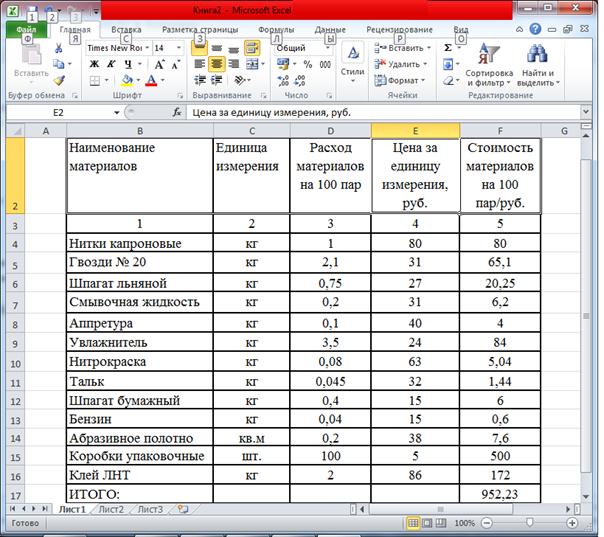Viewport: 604px width, 537px height.
Task: Toggle bottom vertical alignment
Action: [x=233, y=48]
